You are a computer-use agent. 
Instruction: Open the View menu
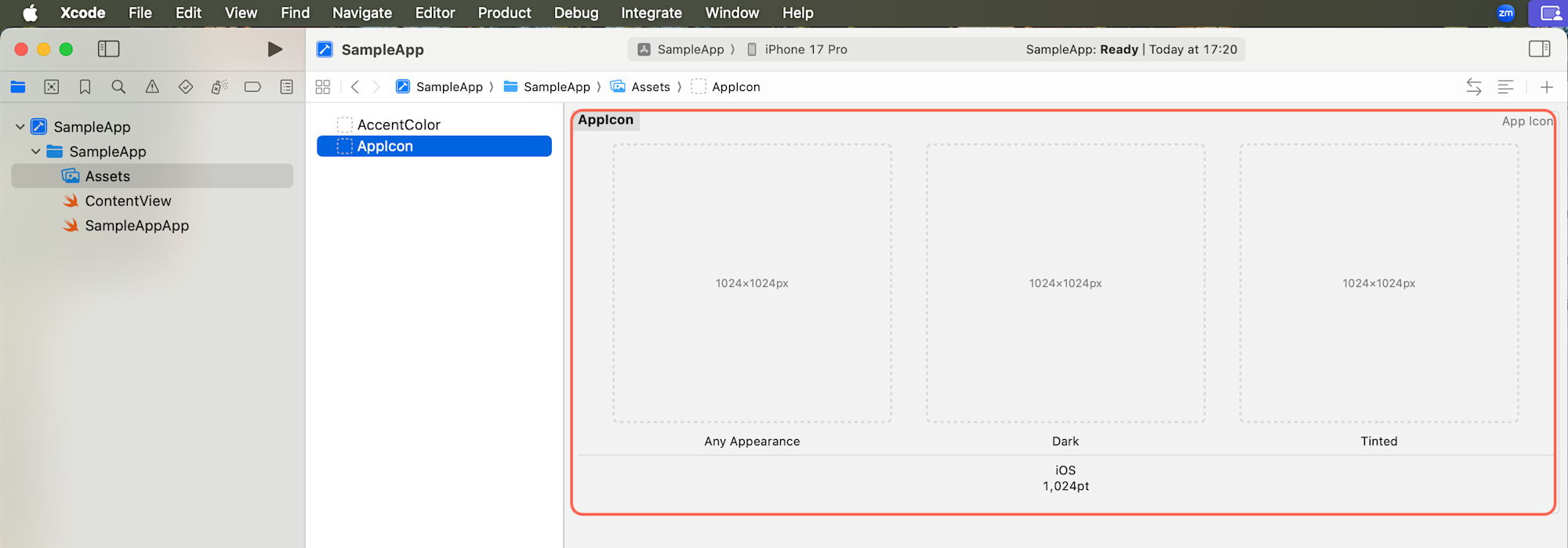241,13
